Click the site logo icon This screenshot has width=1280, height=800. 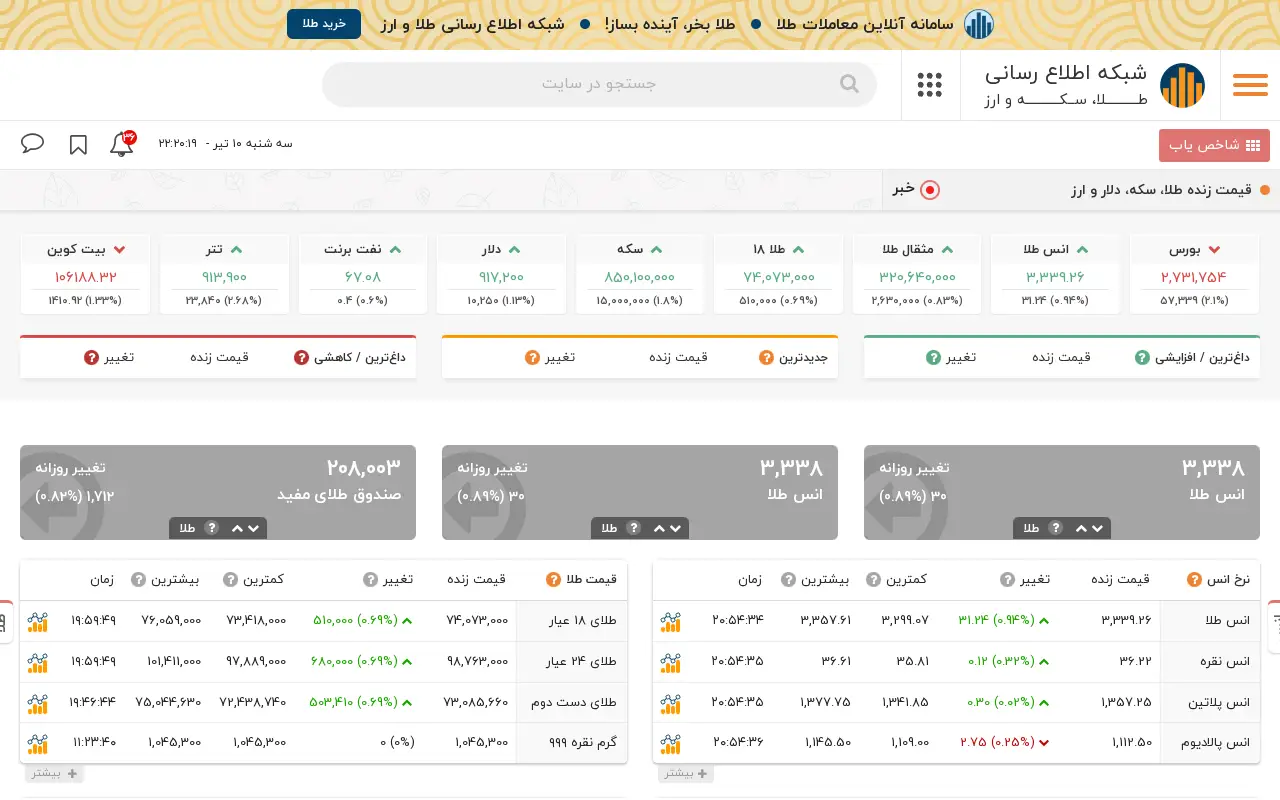coord(1182,86)
